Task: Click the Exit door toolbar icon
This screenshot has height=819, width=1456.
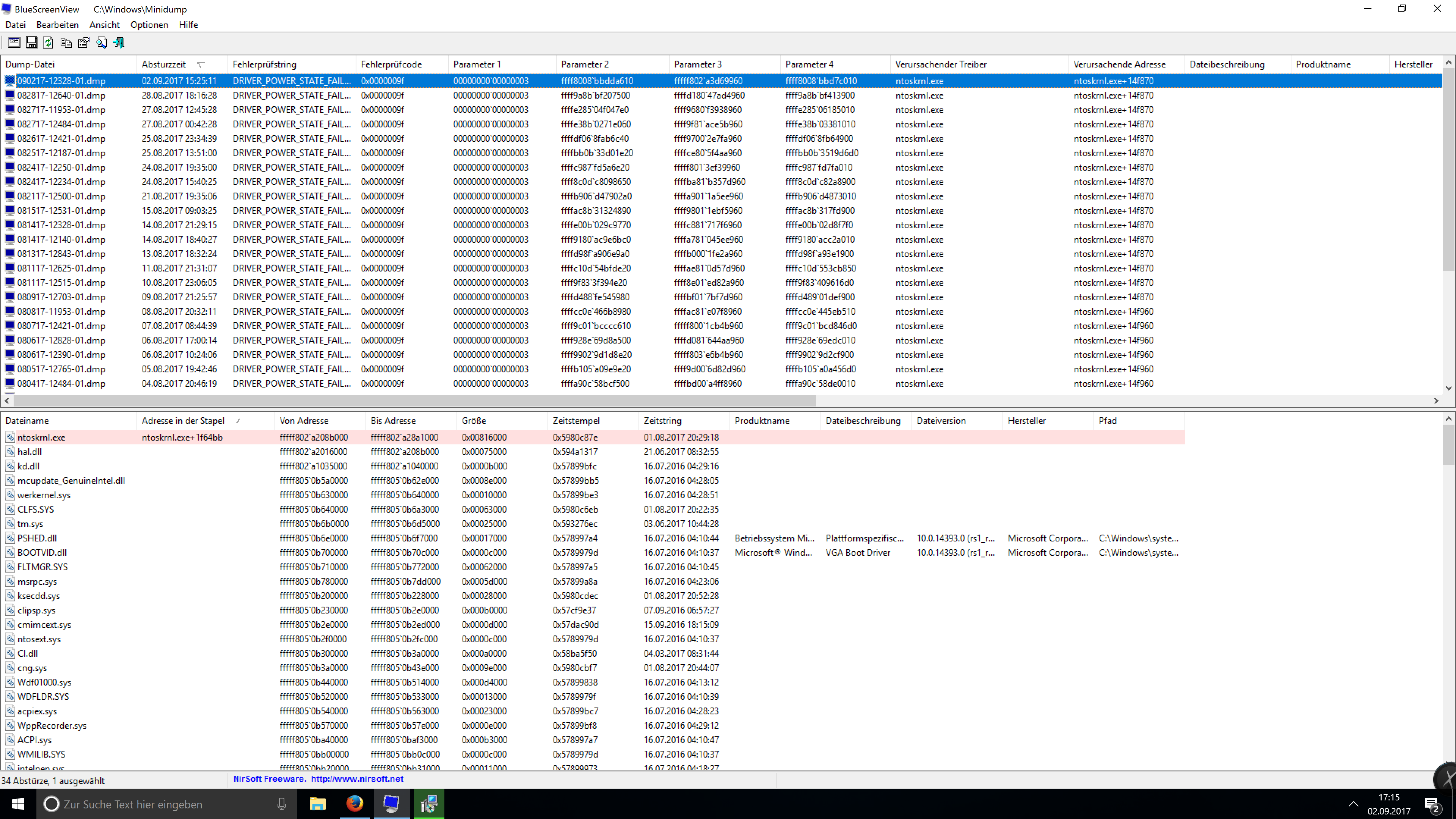Action: coord(119,42)
